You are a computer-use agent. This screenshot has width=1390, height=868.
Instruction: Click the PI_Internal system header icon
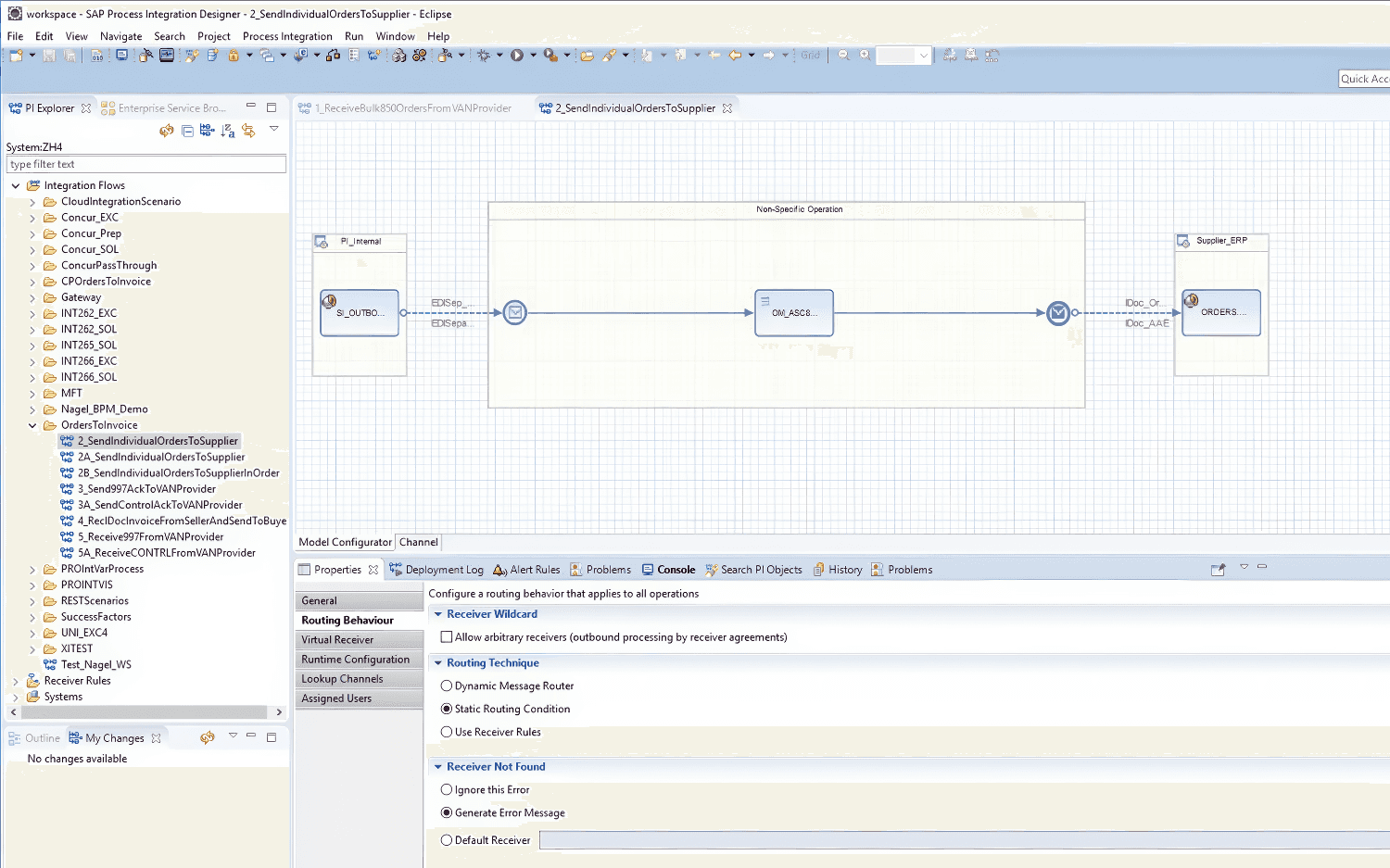322,243
